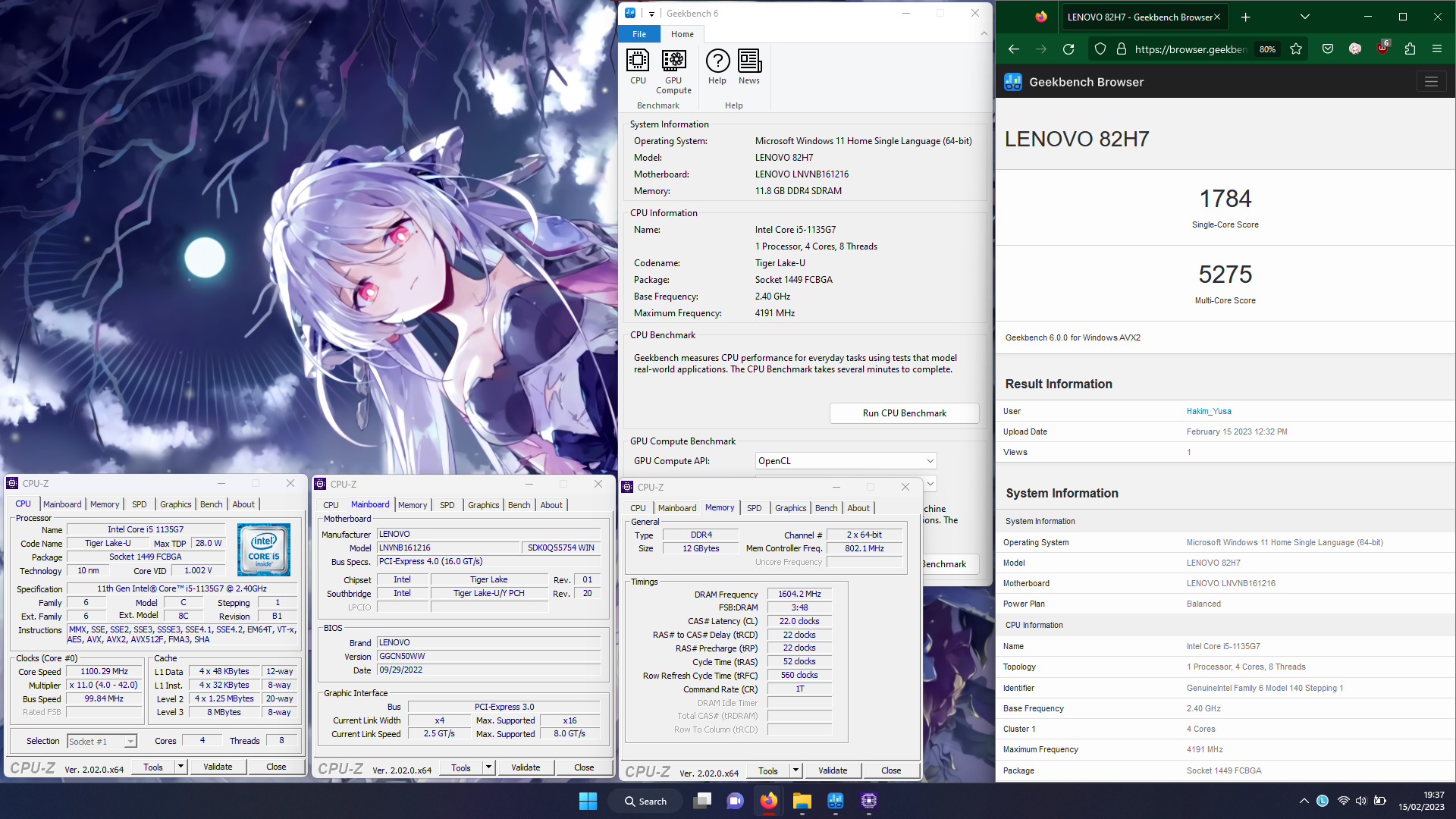
Task: Open the Chat app on the taskbar
Action: click(x=735, y=801)
